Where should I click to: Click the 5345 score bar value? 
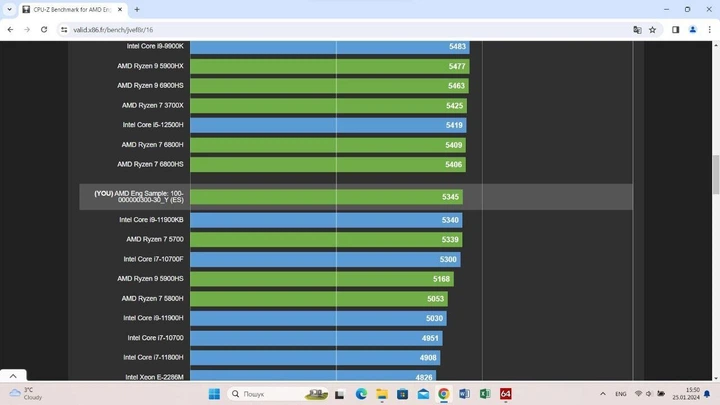click(x=450, y=197)
